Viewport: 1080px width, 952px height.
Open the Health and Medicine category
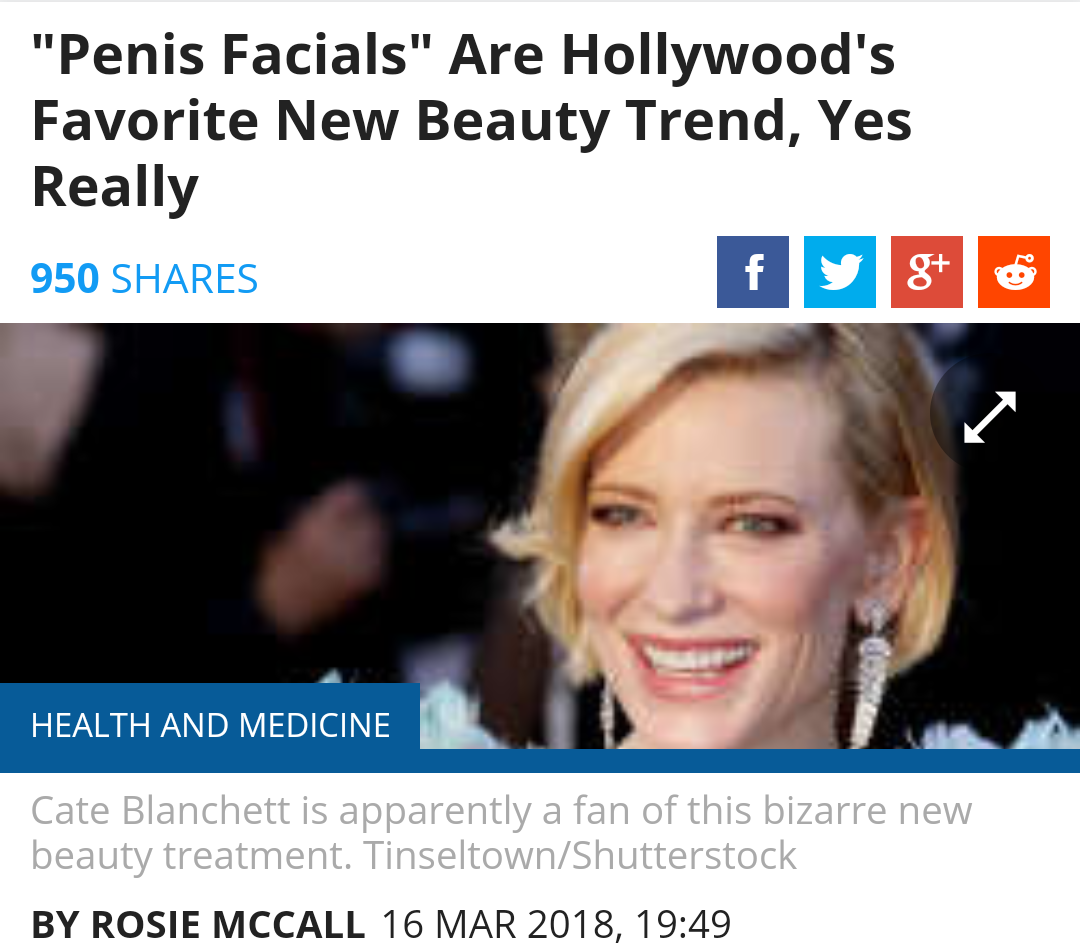click(210, 725)
